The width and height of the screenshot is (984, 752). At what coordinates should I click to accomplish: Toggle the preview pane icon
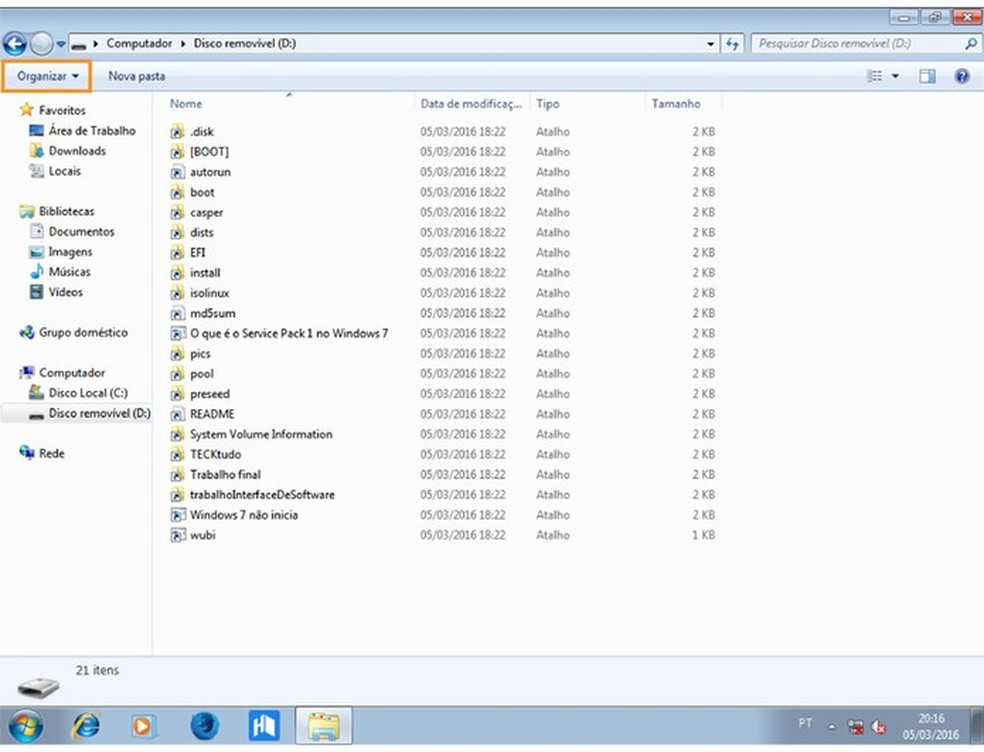coord(927,77)
